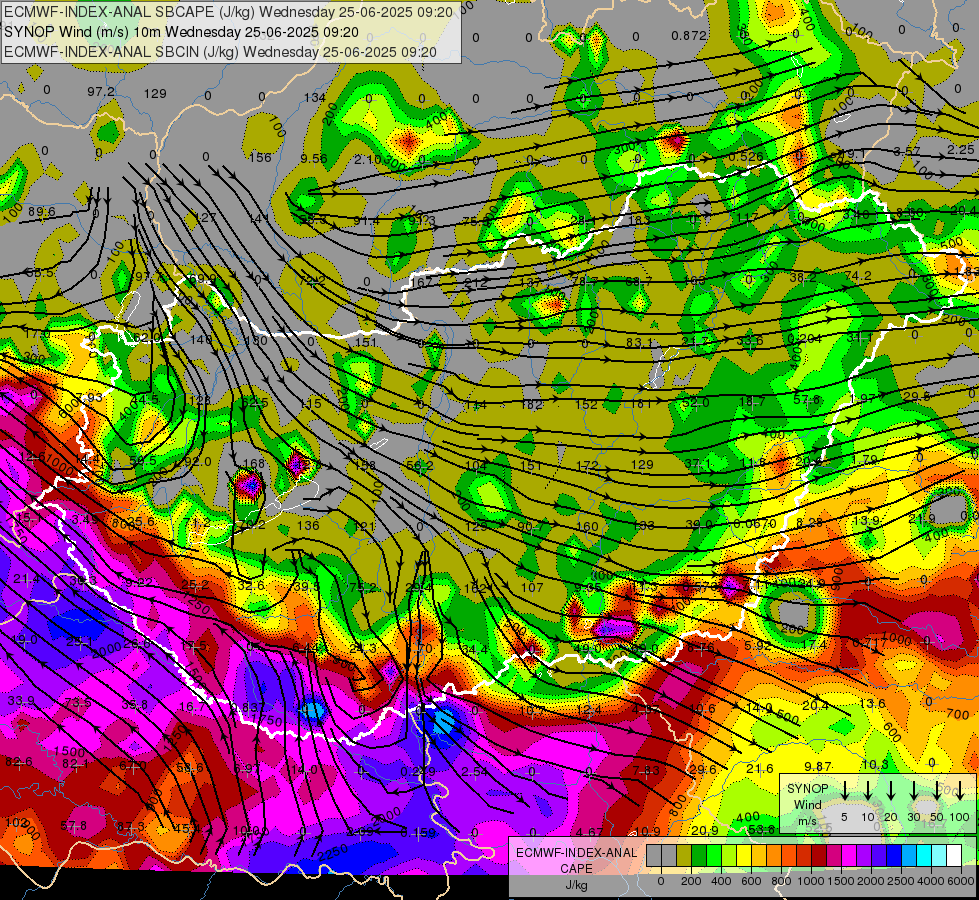Click the 89.6 value on the map
The image size is (979, 900).
[41, 212]
